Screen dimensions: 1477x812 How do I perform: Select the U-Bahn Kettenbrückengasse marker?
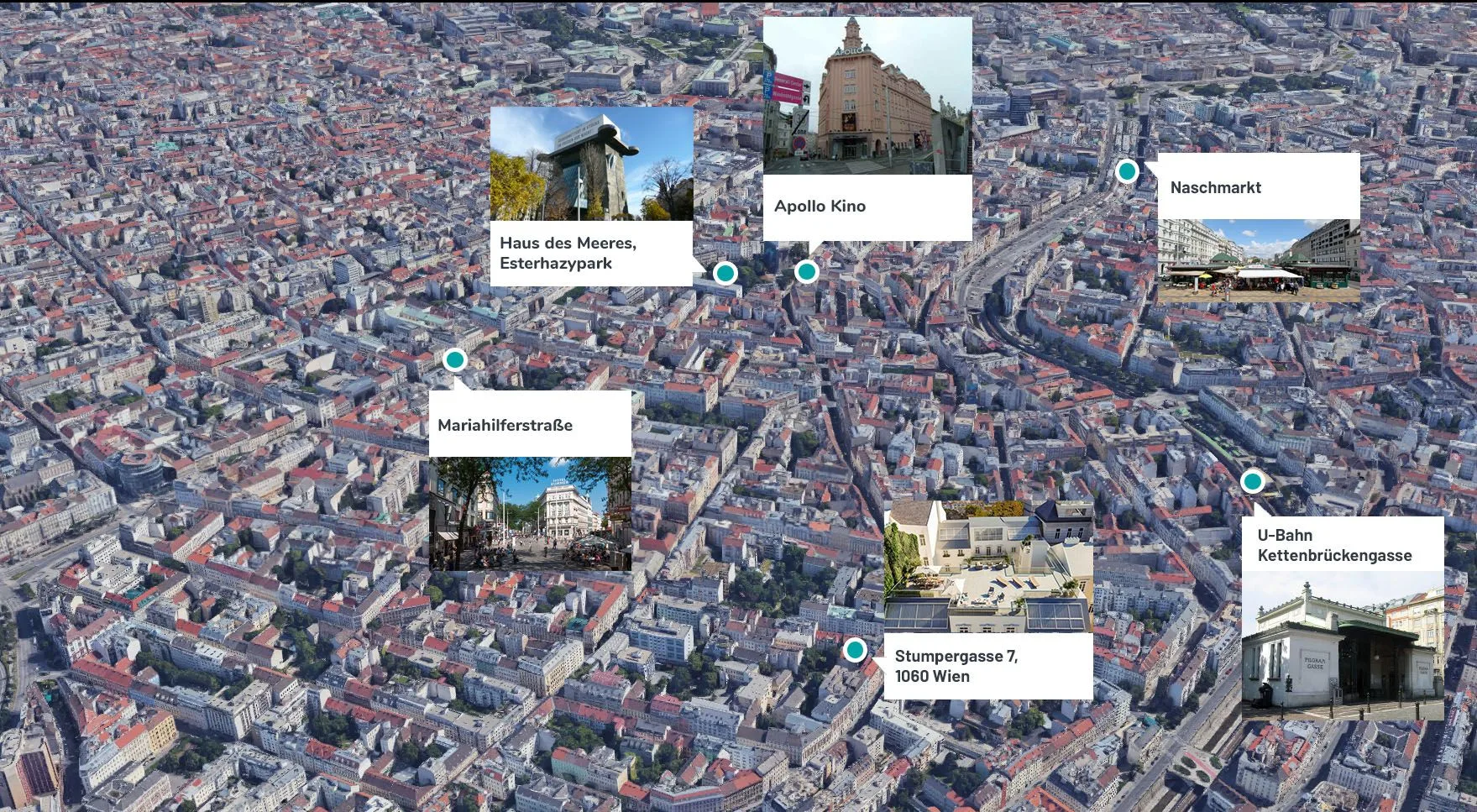tap(1253, 482)
